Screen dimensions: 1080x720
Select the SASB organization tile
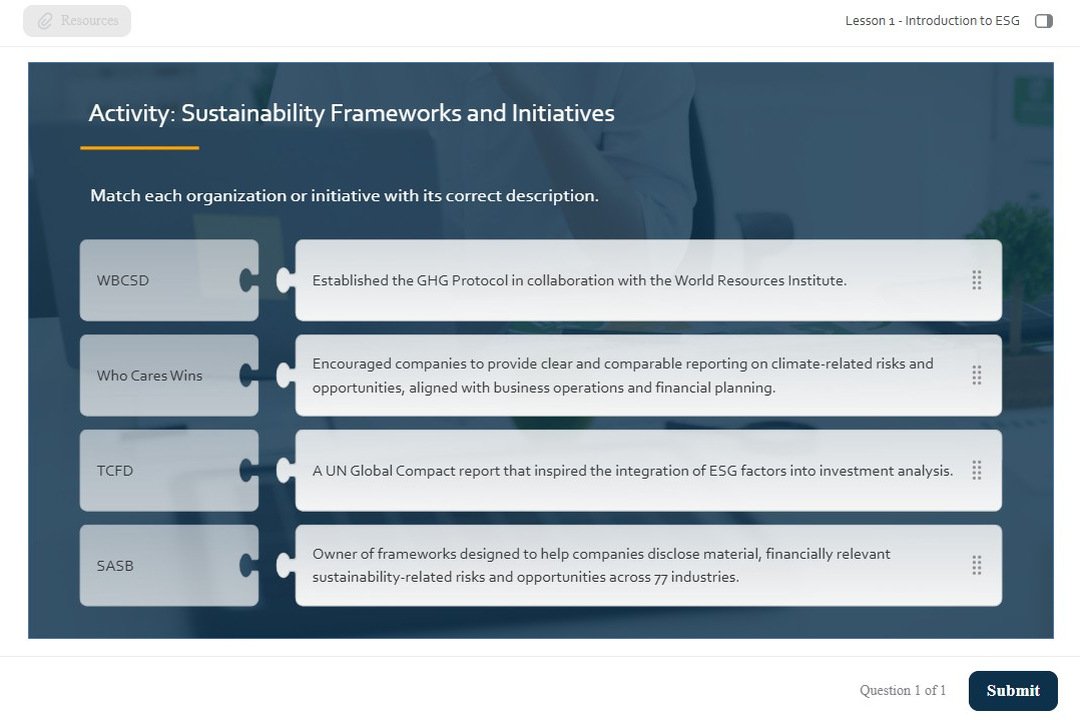tap(169, 566)
